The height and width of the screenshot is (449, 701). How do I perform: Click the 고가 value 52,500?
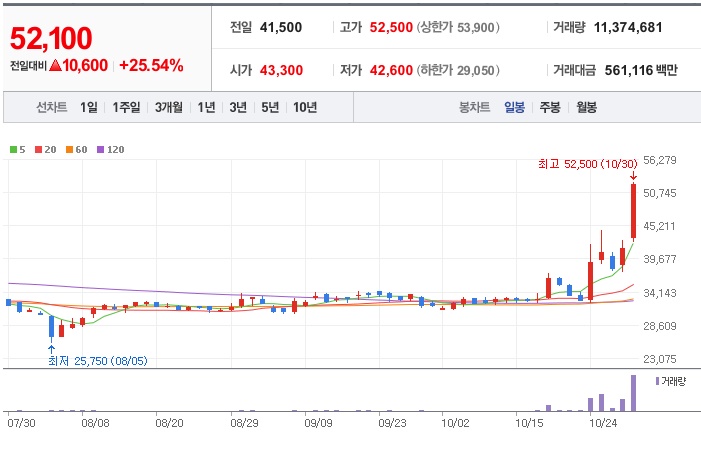tap(391, 27)
